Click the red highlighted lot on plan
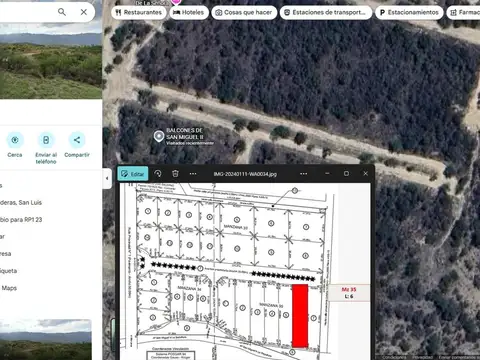This screenshot has width=480, height=360. [300, 316]
